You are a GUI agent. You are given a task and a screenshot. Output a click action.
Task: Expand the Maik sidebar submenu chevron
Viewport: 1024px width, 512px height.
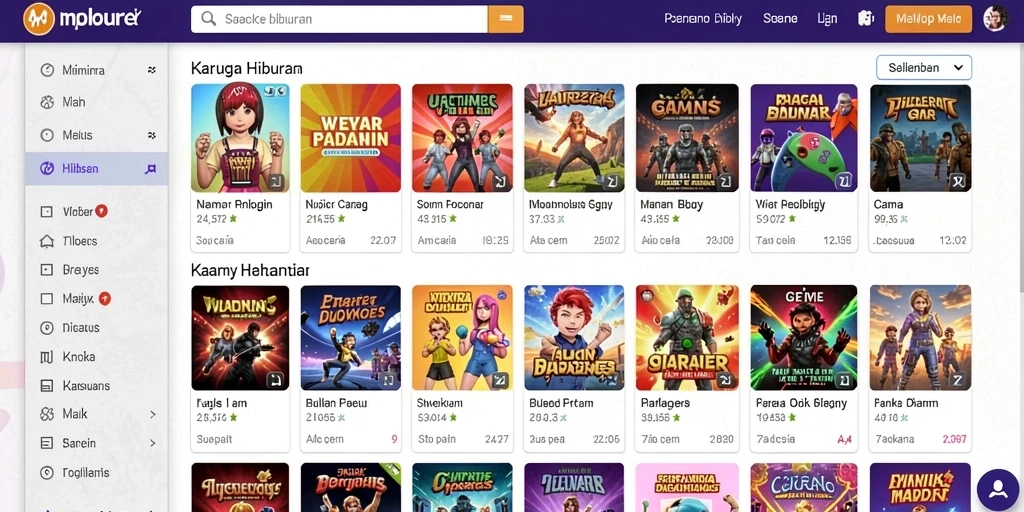tap(153, 414)
